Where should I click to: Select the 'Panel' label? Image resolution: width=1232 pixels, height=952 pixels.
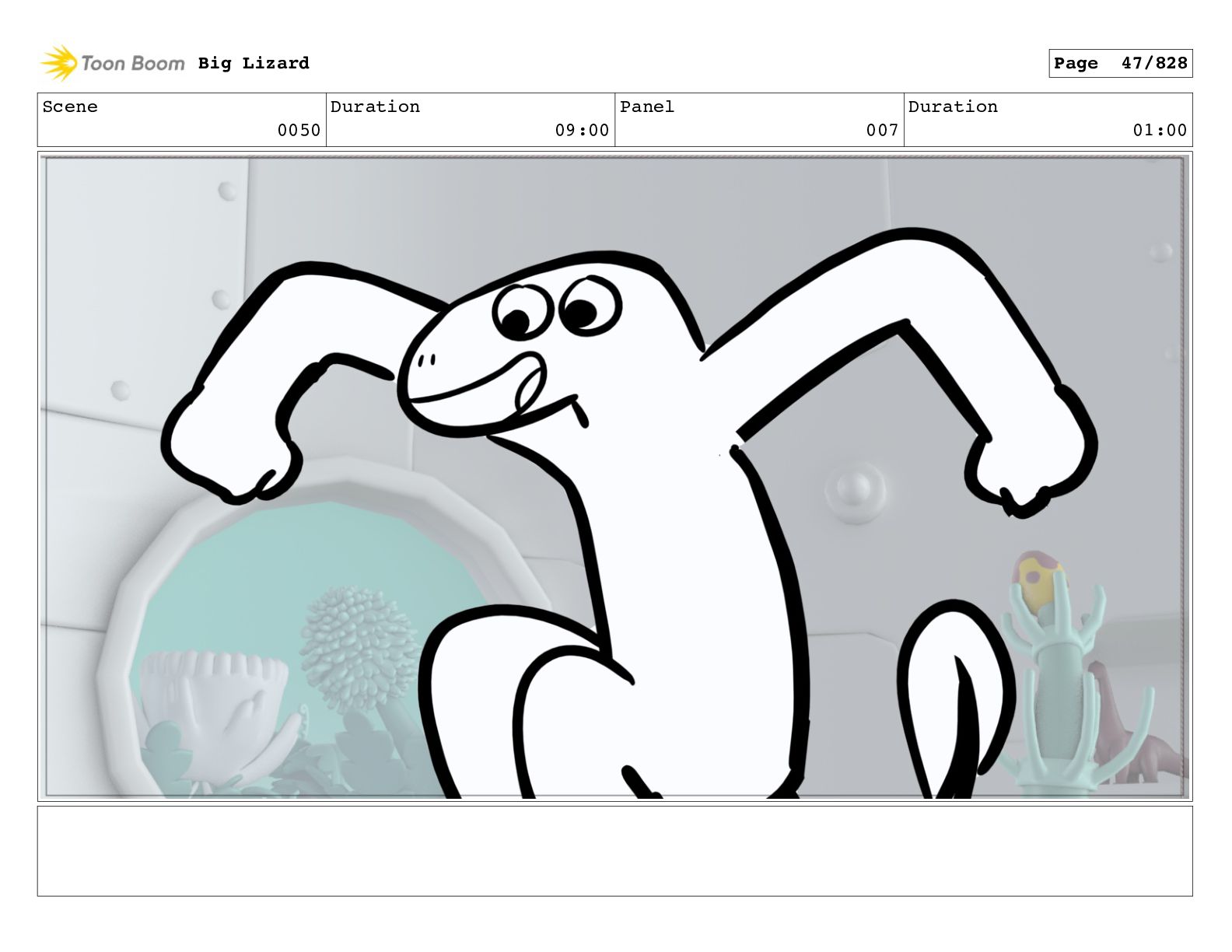pyautogui.click(x=647, y=107)
